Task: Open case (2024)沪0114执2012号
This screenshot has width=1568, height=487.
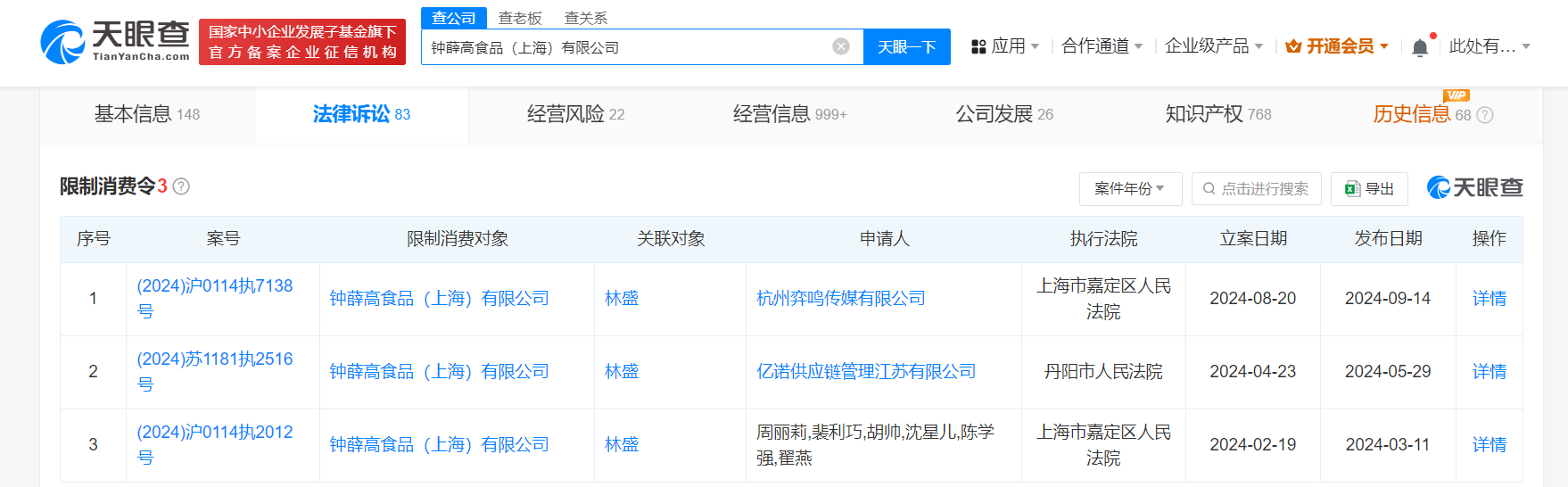Action: [215, 445]
